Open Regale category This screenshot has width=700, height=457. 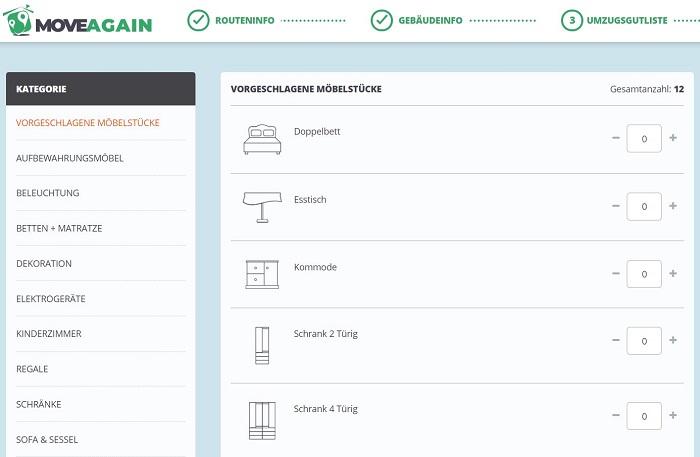(x=32, y=369)
